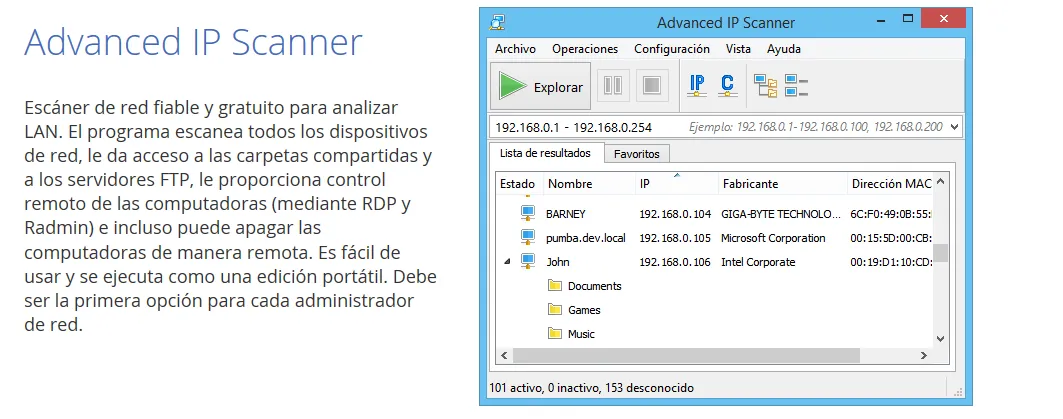Click the expand all tree toolbar icon
The width and height of the screenshot is (1063, 419).
(766, 86)
